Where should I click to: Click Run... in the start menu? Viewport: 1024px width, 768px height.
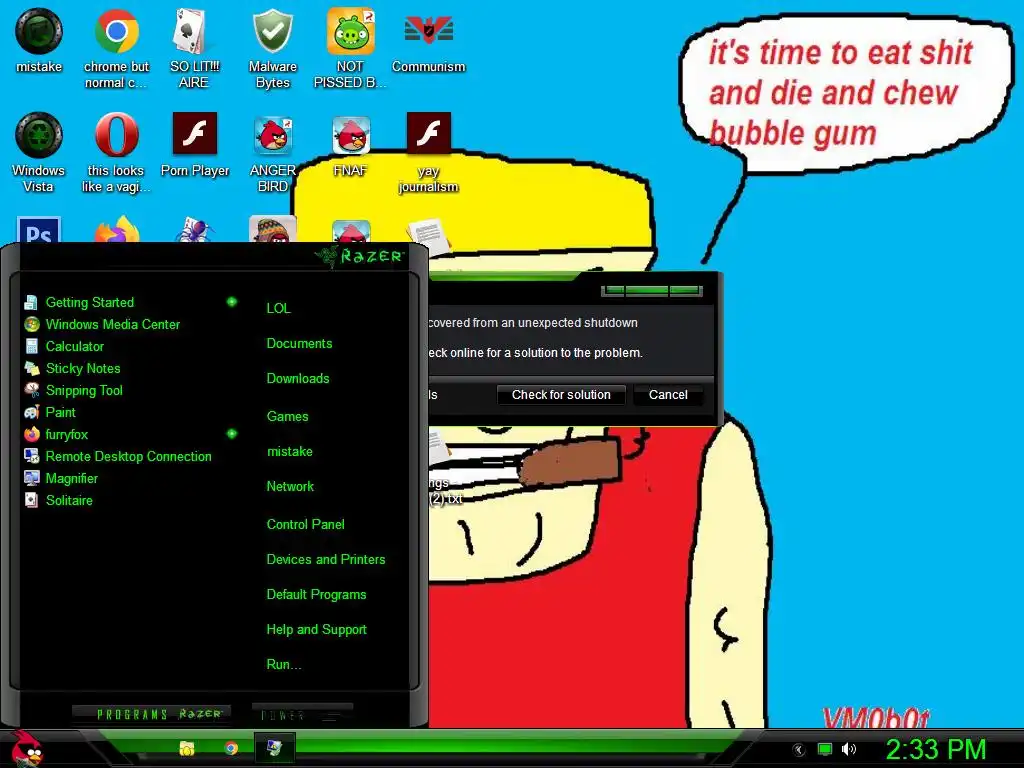coord(283,665)
